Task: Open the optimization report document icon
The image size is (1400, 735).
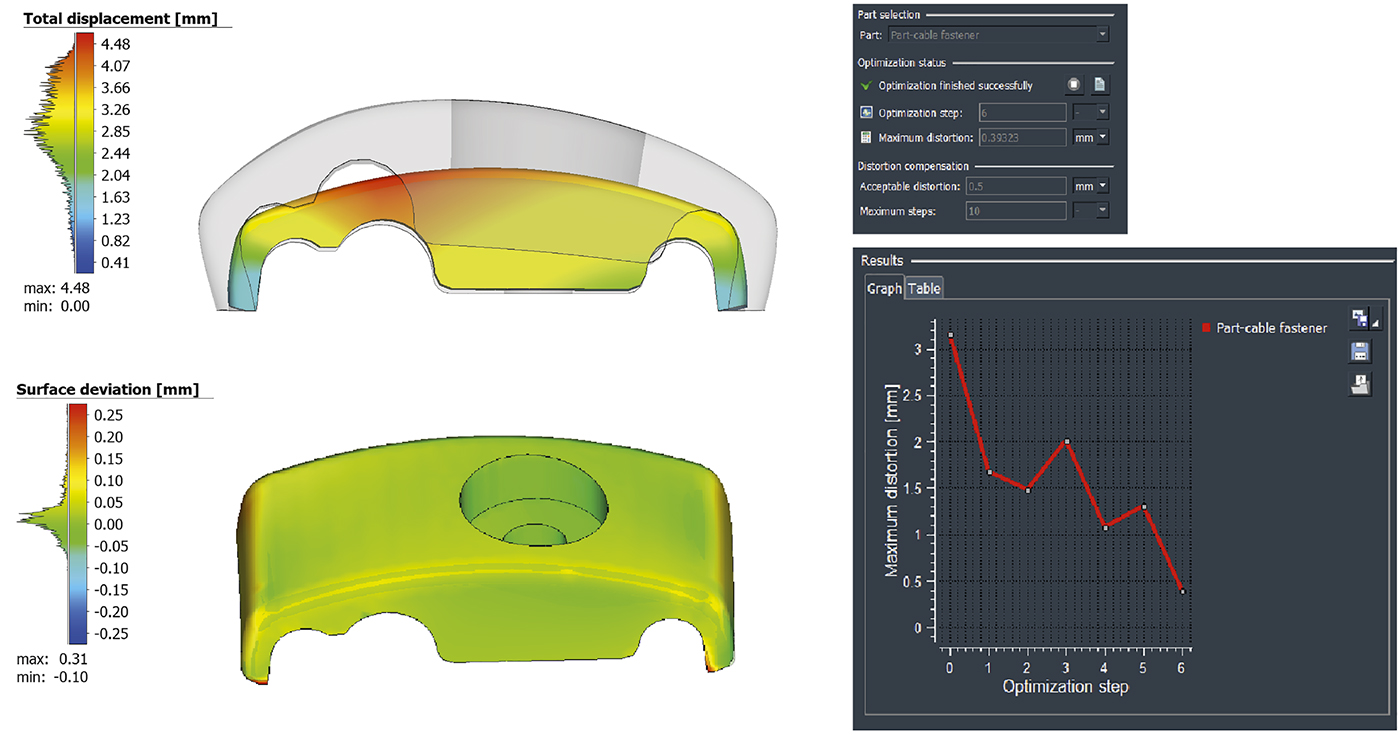Action: [x=1099, y=86]
